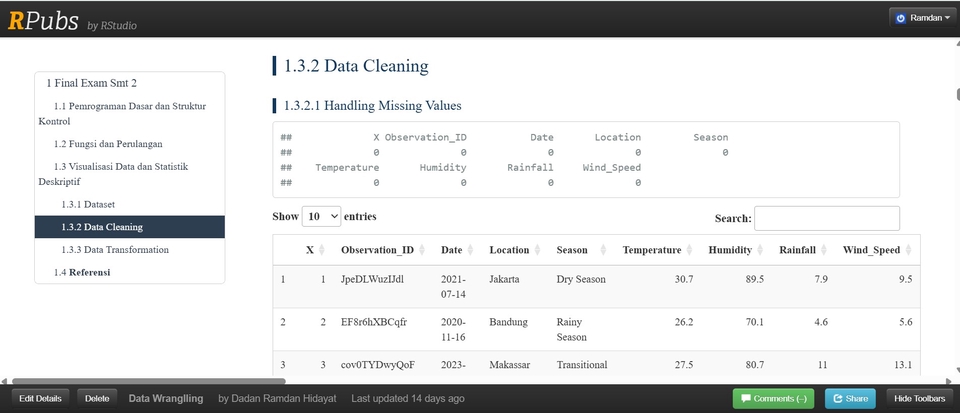Click the RPubs logo
Image resolution: width=960 pixels, height=413 pixels.
click(x=42, y=20)
